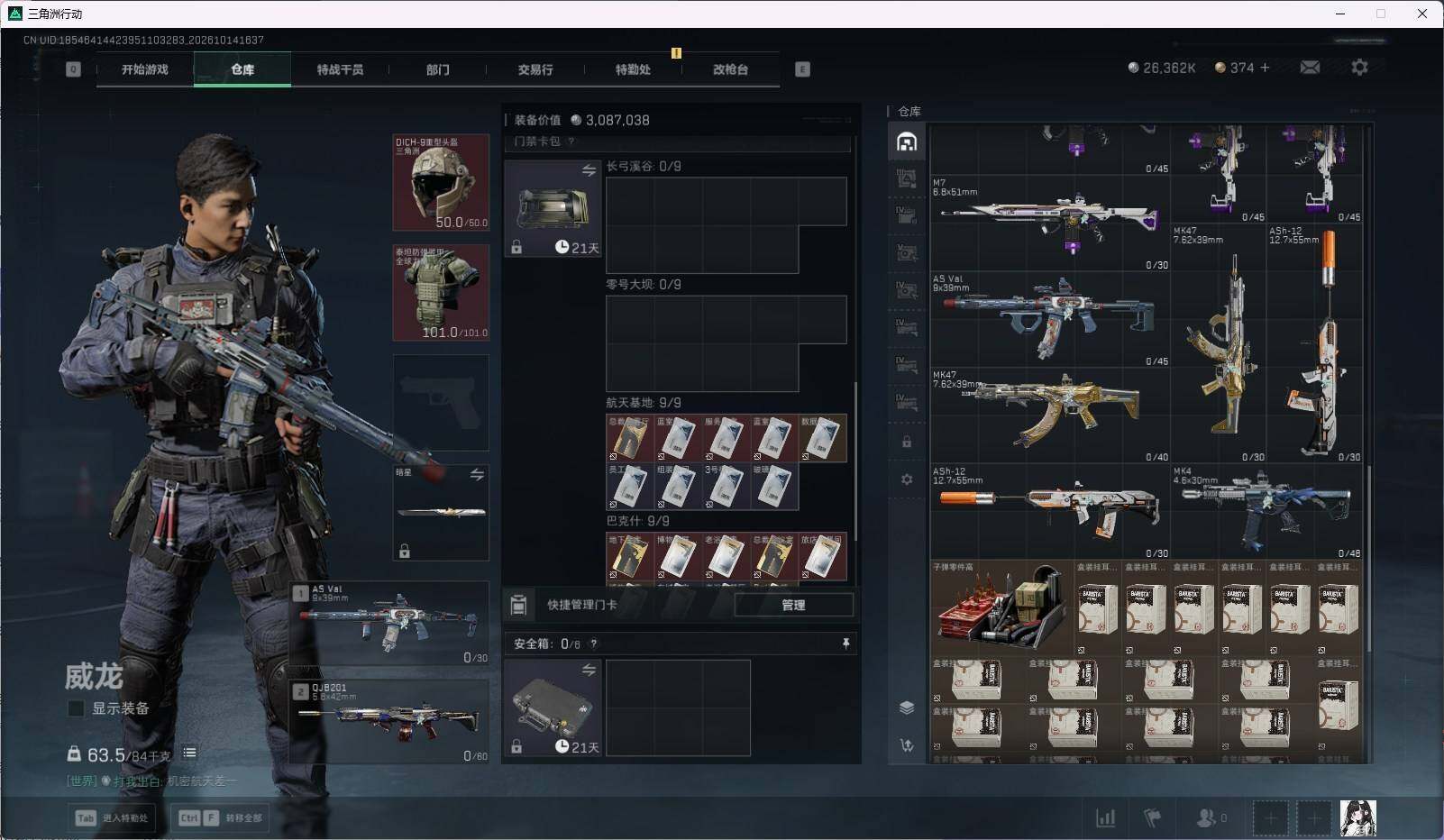Select the DICH-9 helmet slot
The height and width of the screenshot is (840, 1444).
441,182
